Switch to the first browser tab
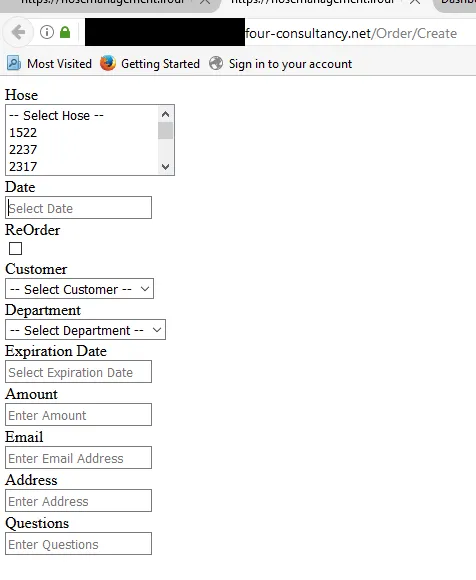 (105, 4)
